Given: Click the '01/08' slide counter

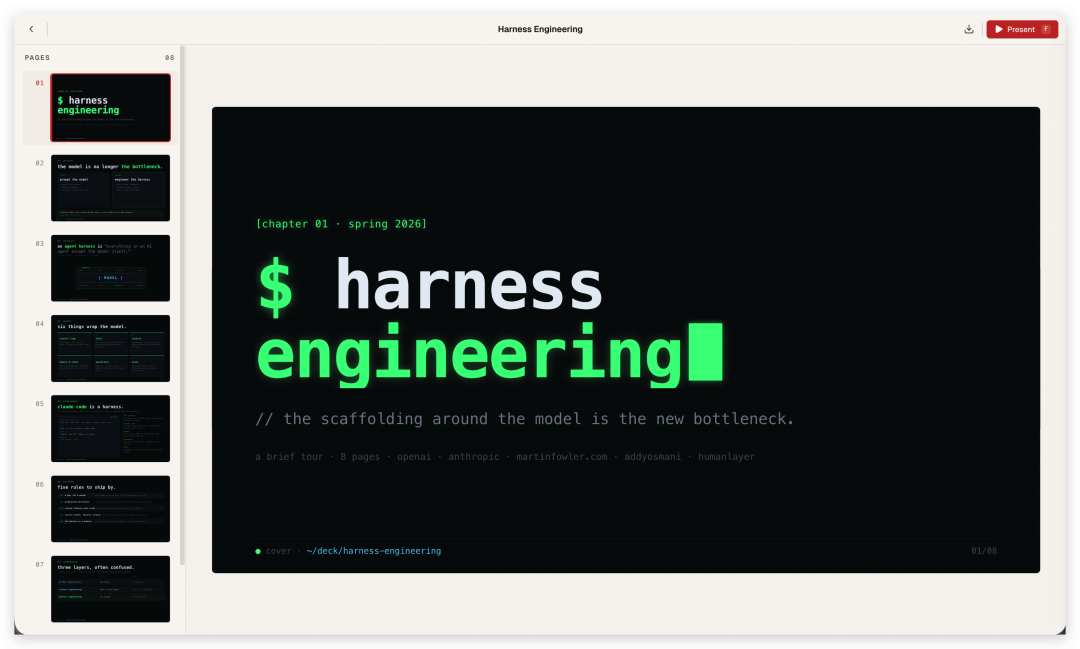Looking at the screenshot, I should (984, 550).
